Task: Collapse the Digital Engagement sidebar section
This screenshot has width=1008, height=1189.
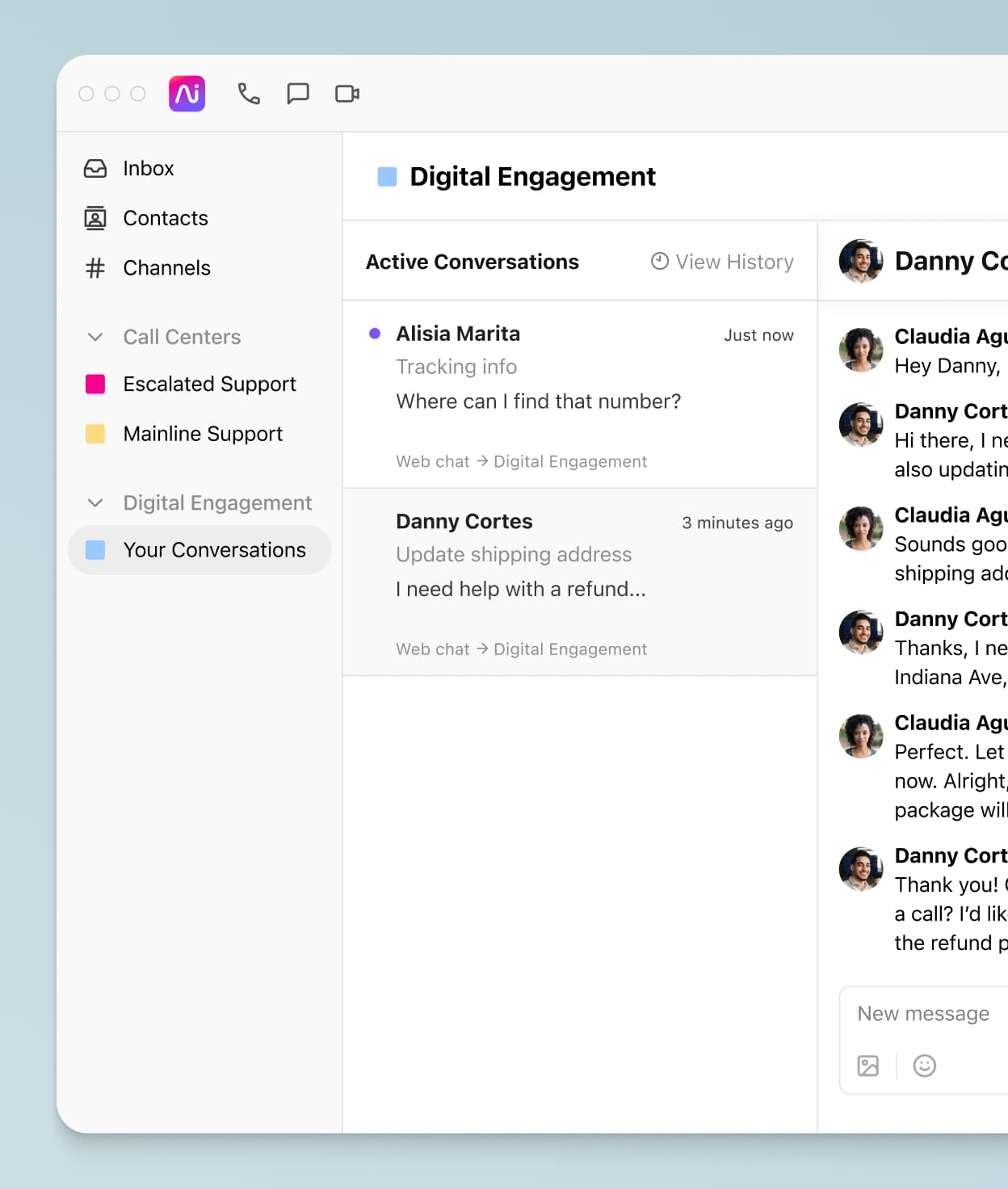Action: [95, 503]
